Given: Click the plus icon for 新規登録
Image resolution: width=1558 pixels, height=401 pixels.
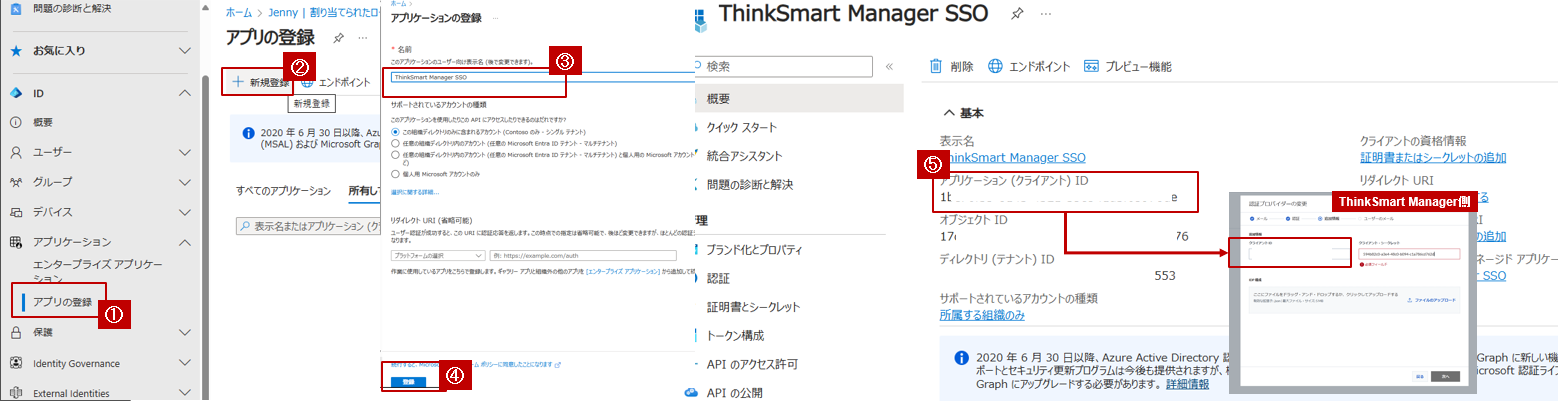Looking at the screenshot, I should pyautogui.click(x=238, y=81).
